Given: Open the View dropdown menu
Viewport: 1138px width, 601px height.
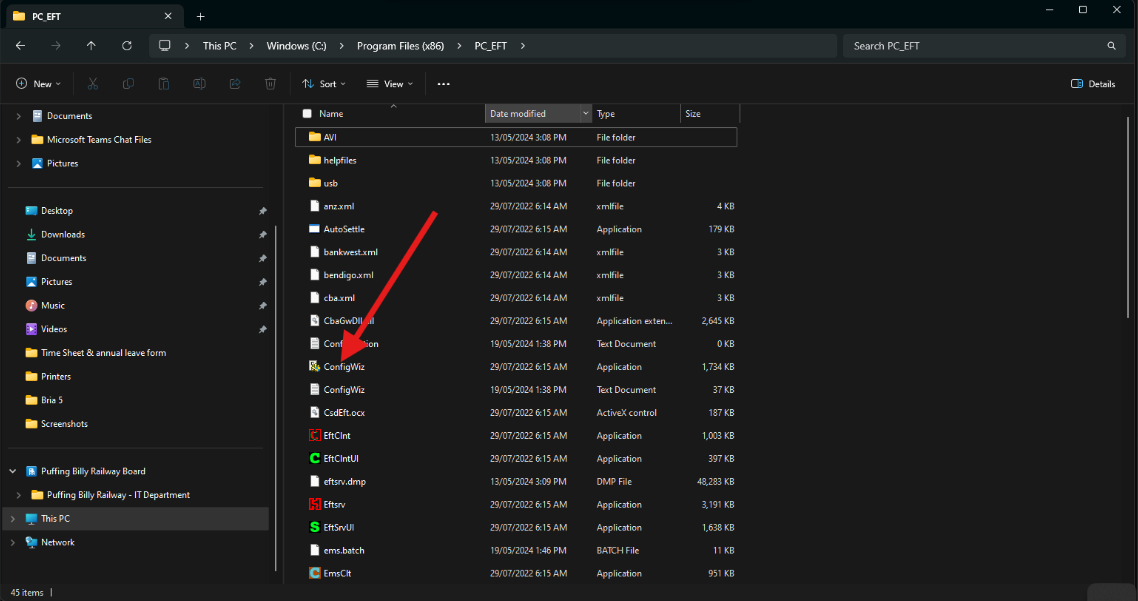Looking at the screenshot, I should click(x=390, y=84).
